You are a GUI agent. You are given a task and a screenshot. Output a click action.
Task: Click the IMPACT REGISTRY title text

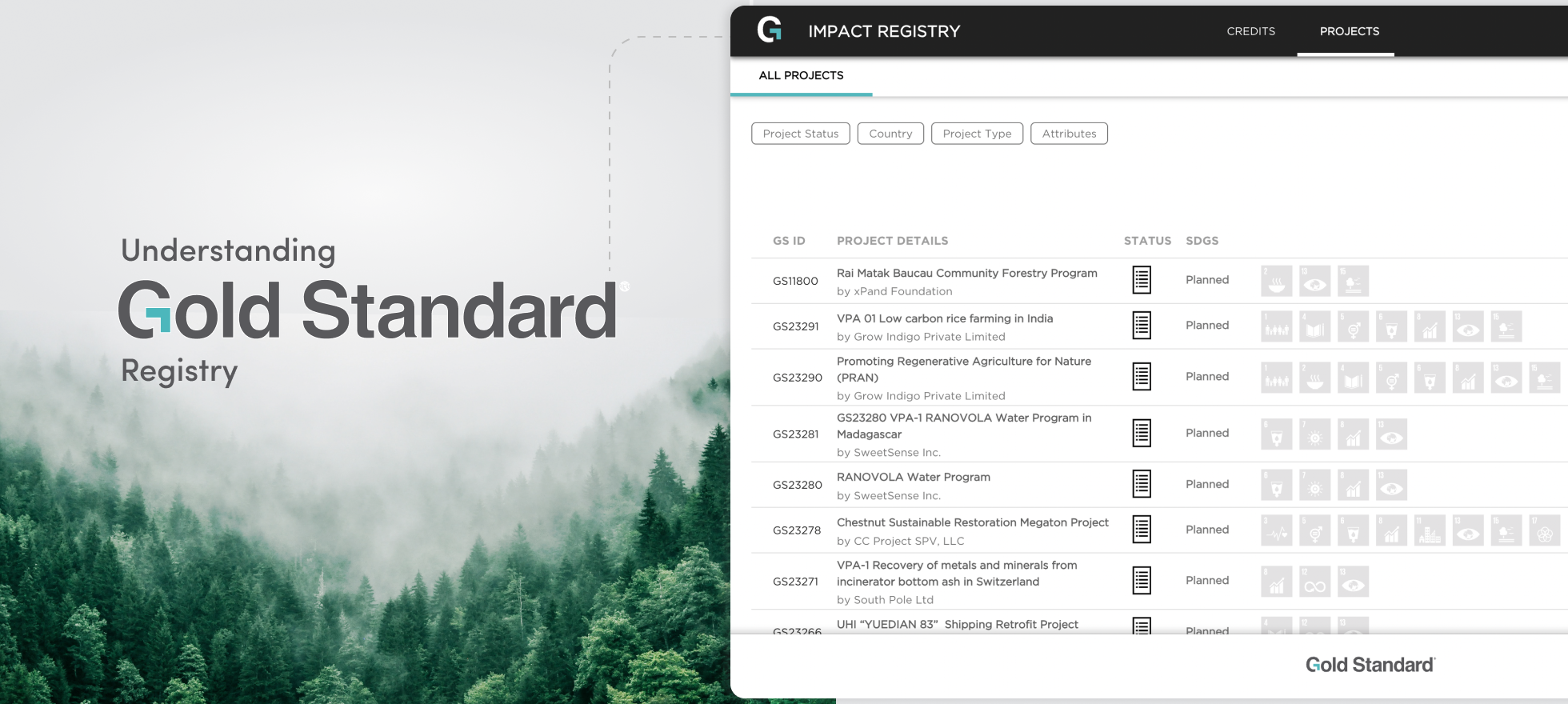[x=884, y=31]
